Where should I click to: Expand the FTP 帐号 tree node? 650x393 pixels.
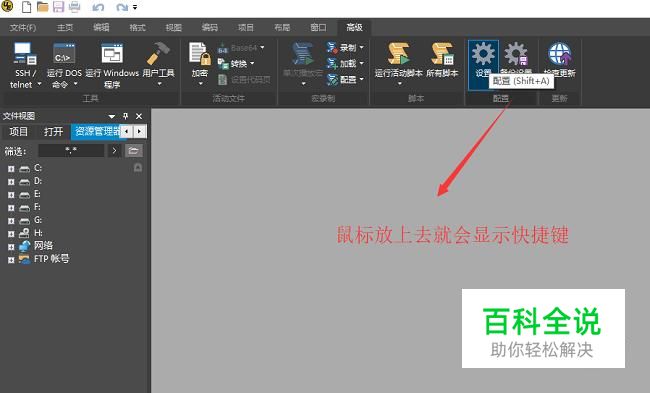[x=11, y=260]
